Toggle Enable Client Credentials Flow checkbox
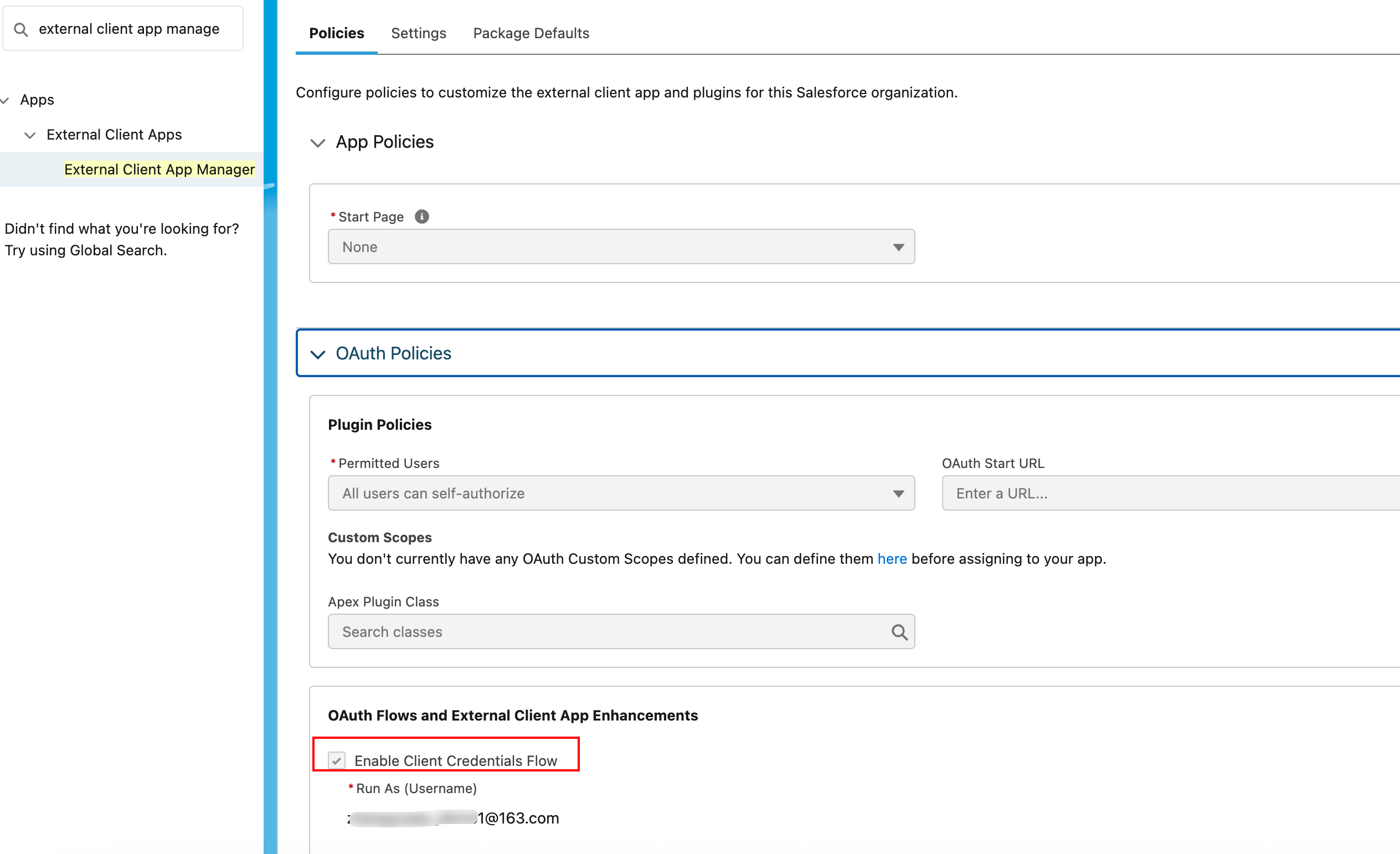The height and width of the screenshot is (854, 1400). (336, 760)
